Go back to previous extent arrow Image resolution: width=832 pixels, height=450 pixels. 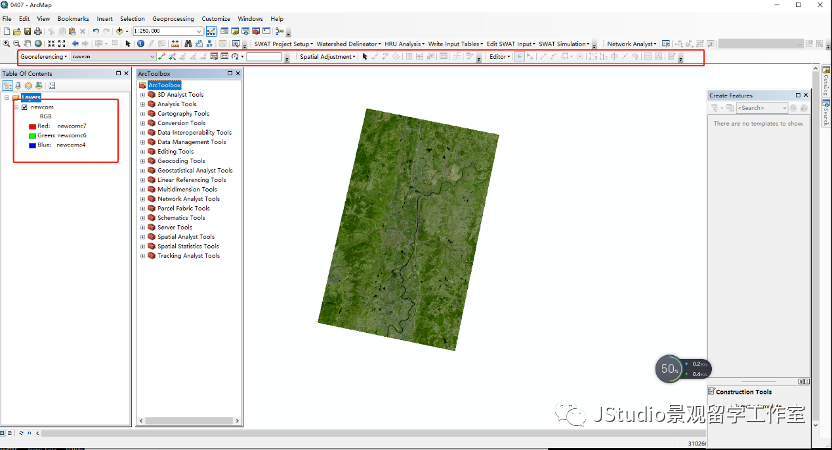tap(75, 44)
